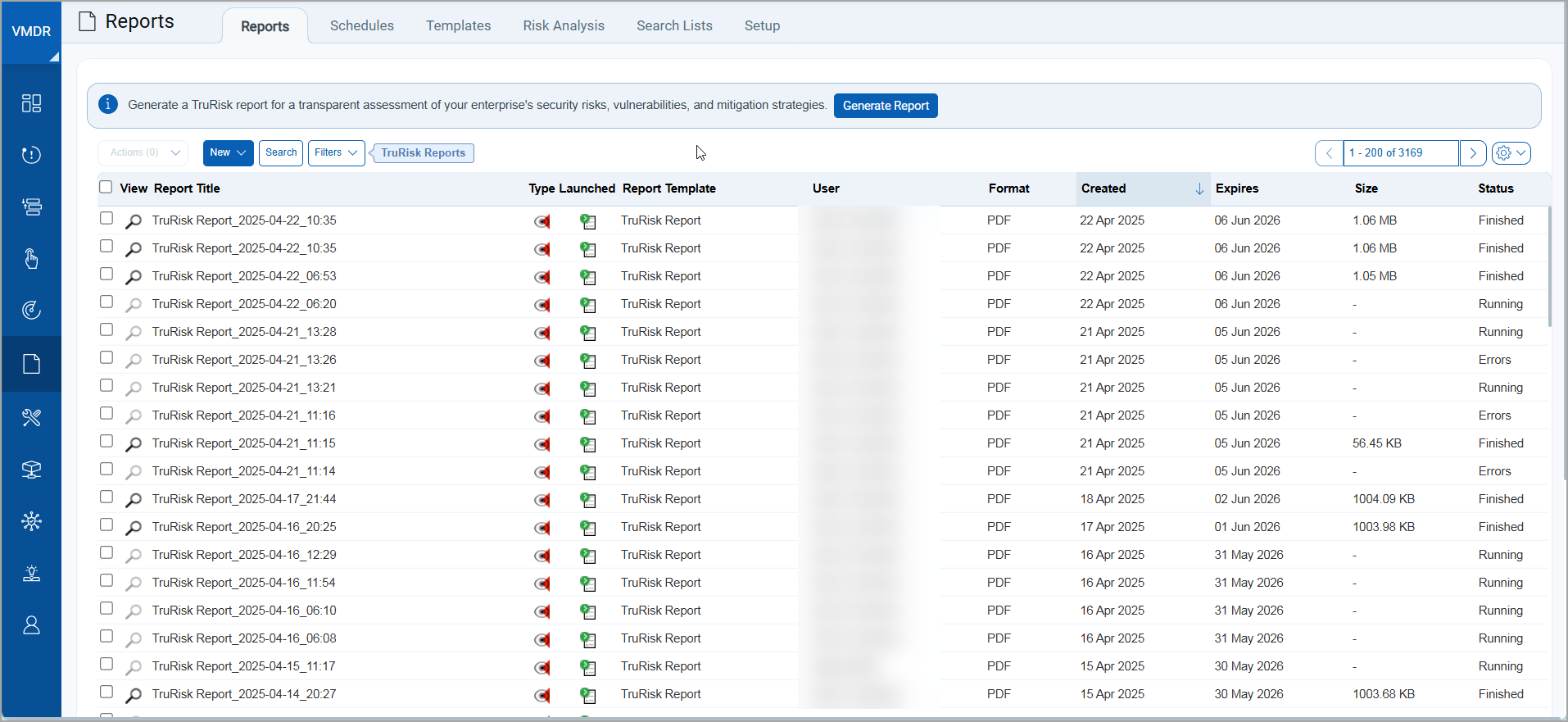Open the Risk Analysis tab
This screenshot has height=722, width=1568.
click(564, 25)
